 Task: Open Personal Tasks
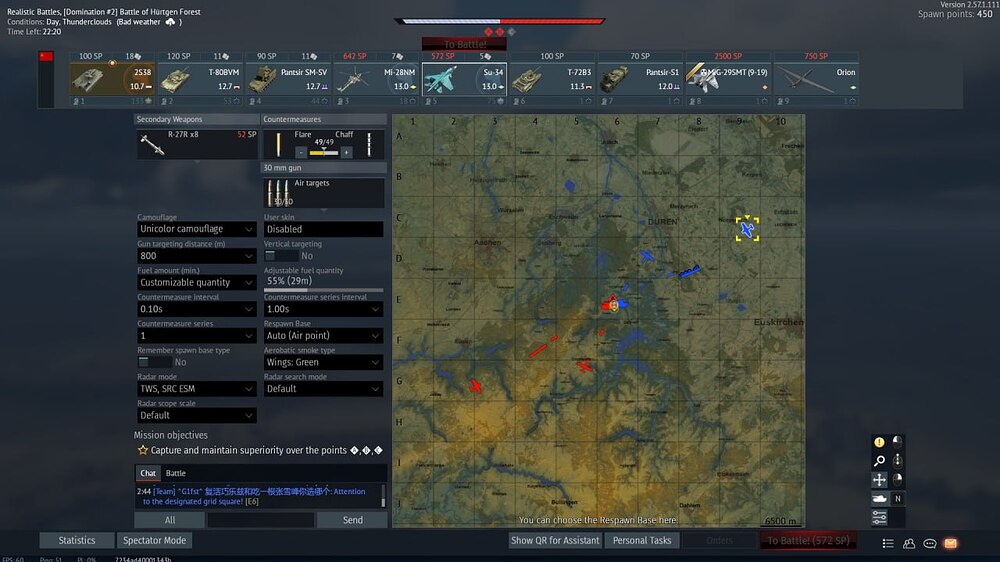pos(642,540)
